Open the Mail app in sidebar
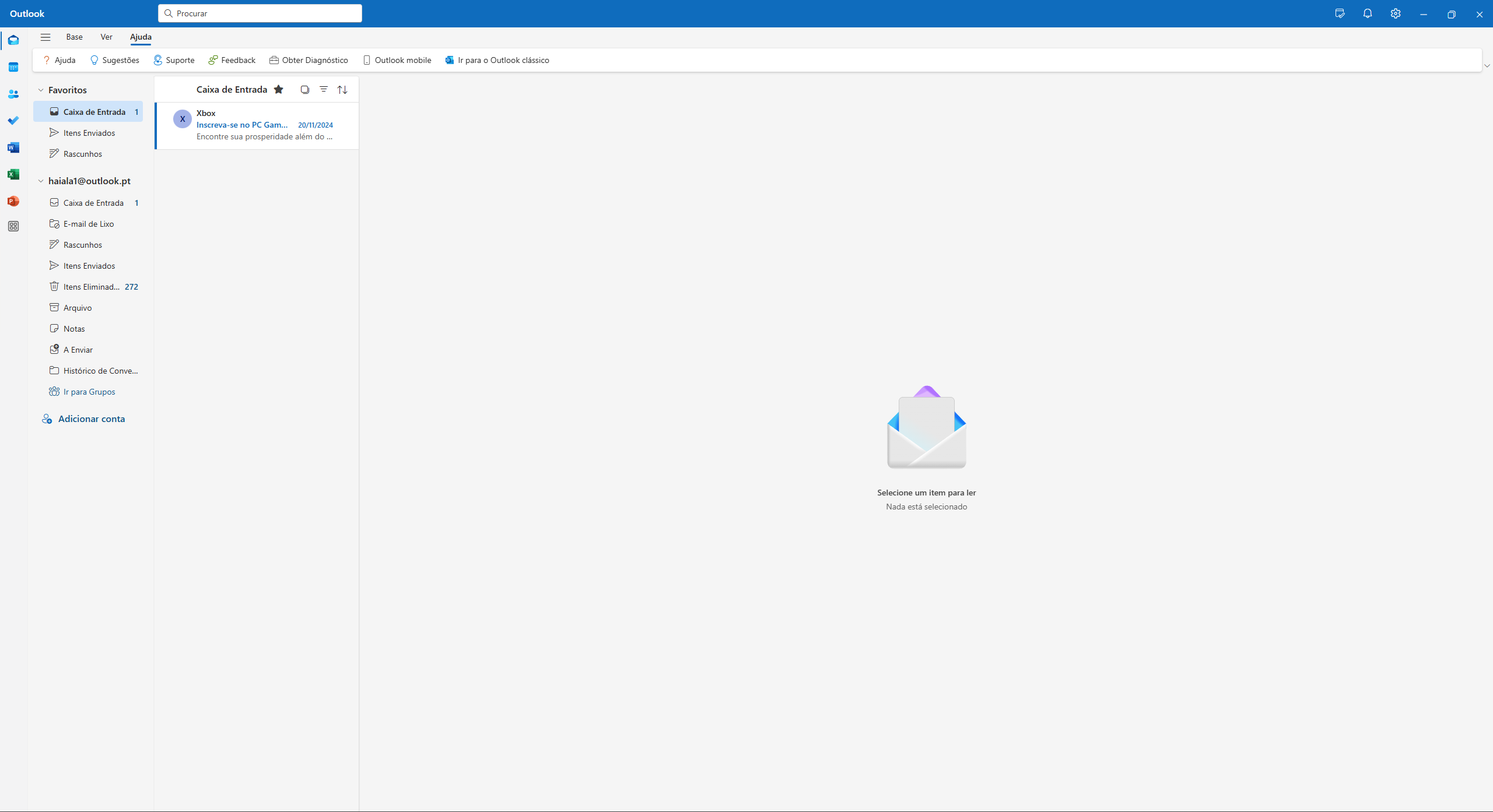Screen dimensions: 1493x812 [13, 40]
